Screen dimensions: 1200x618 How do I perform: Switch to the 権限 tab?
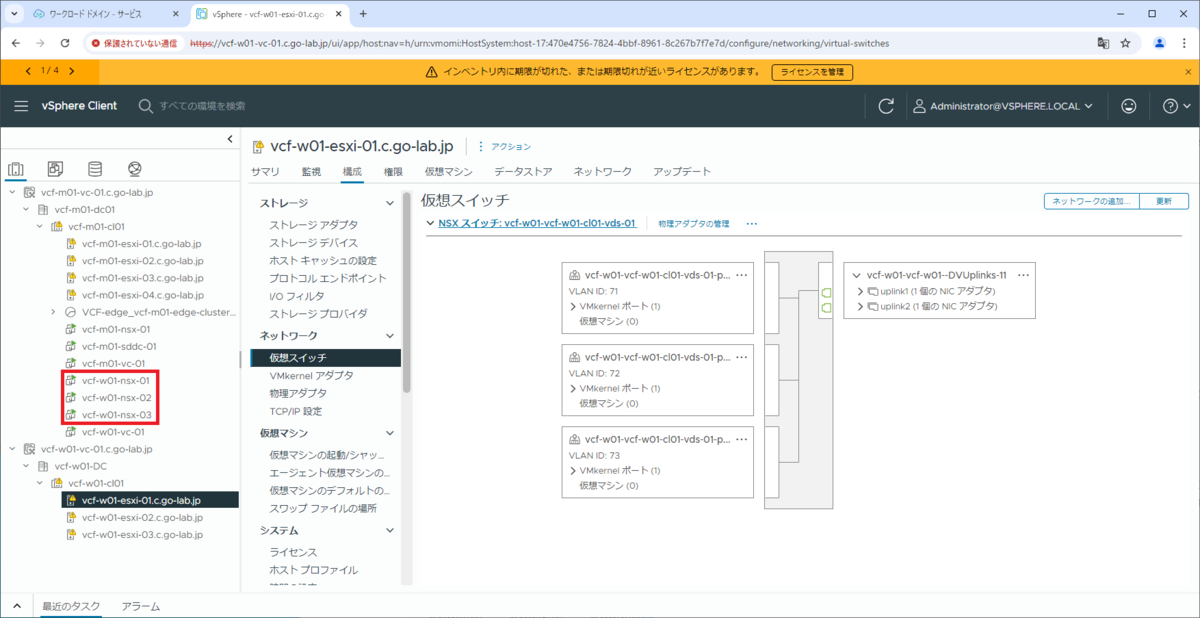(x=393, y=171)
